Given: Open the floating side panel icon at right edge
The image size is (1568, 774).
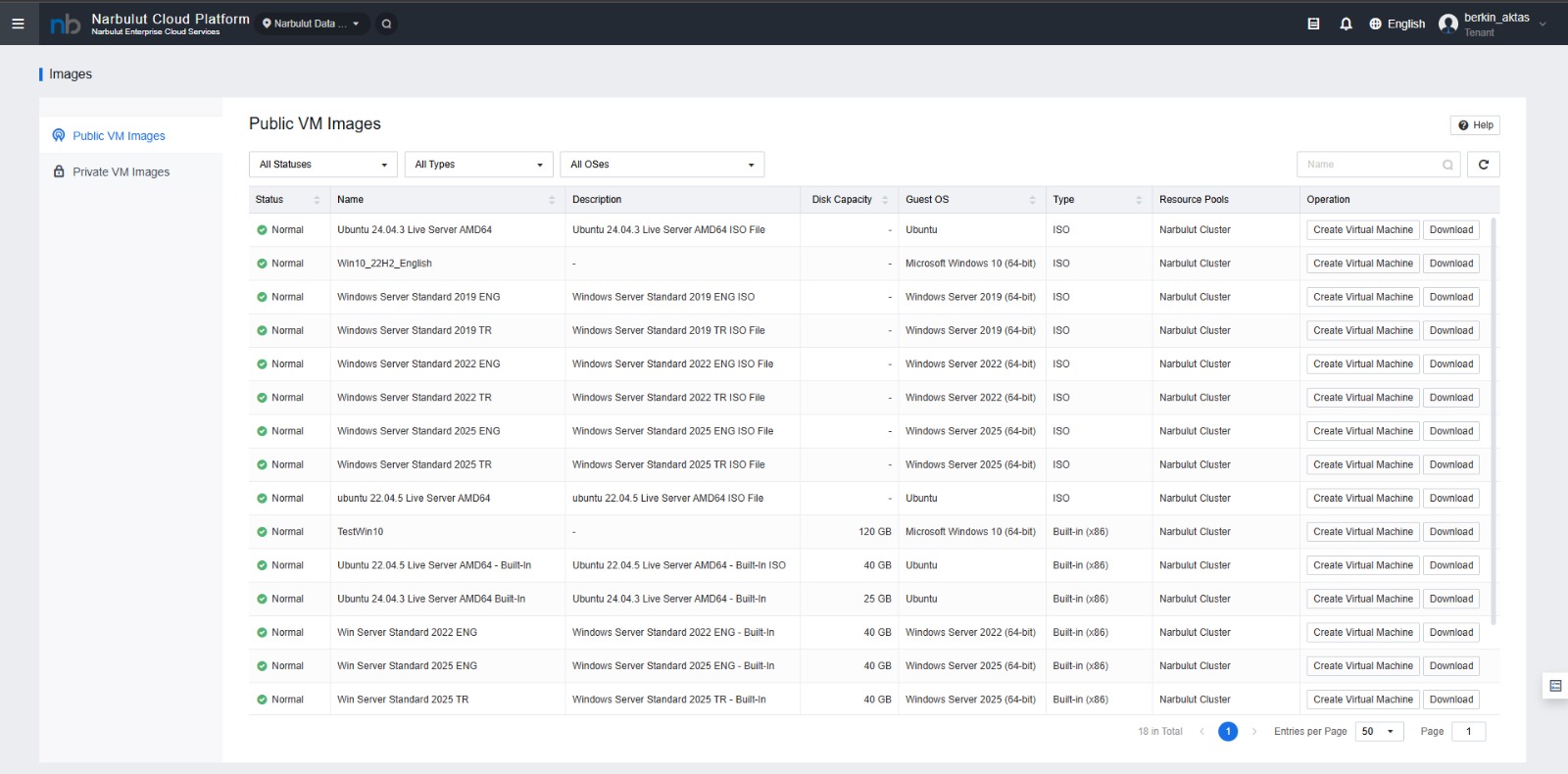Looking at the screenshot, I should pyautogui.click(x=1555, y=686).
